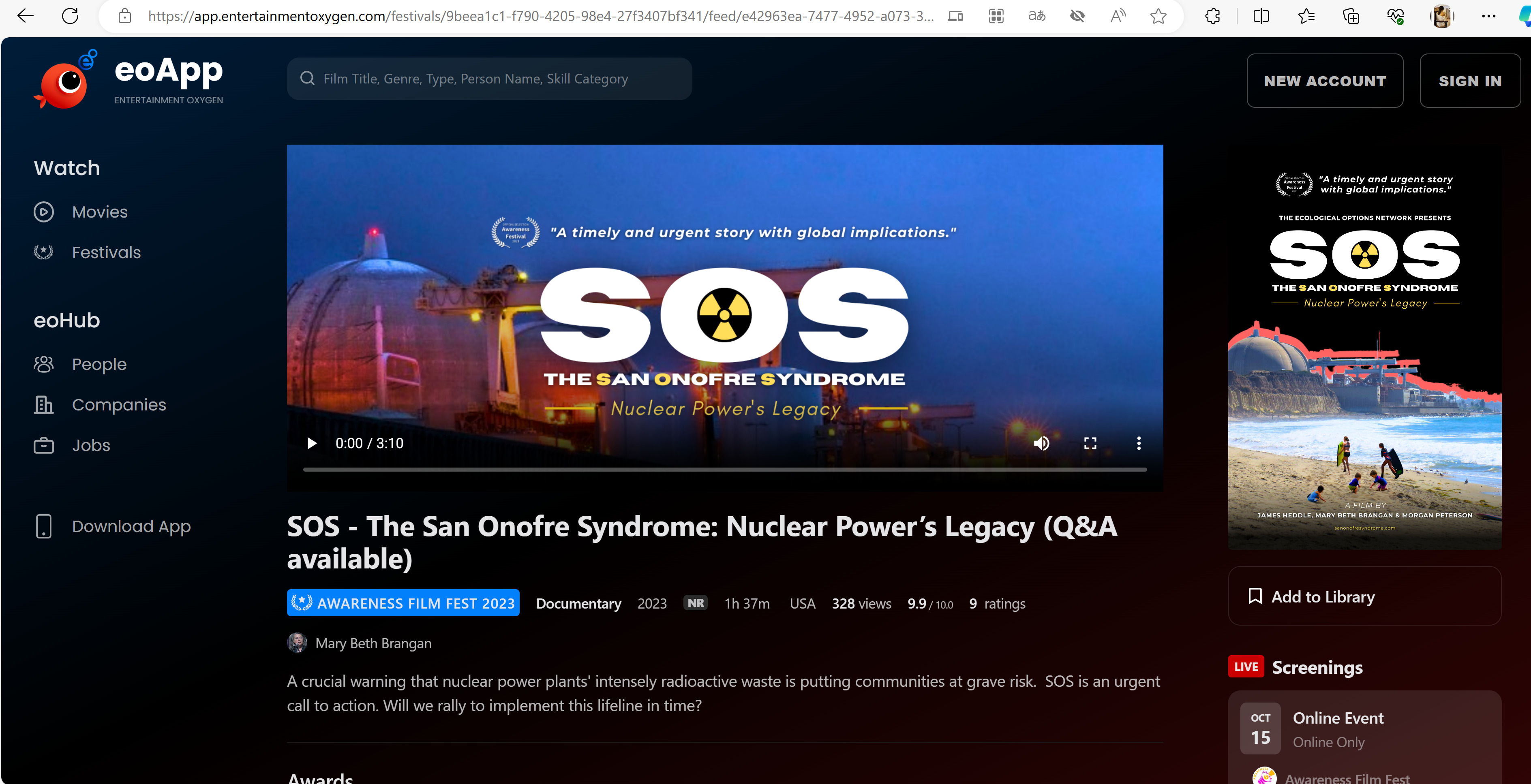1531x784 pixels.
Task: Click the tracking prevention eye icon
Action: (1077, 16)
